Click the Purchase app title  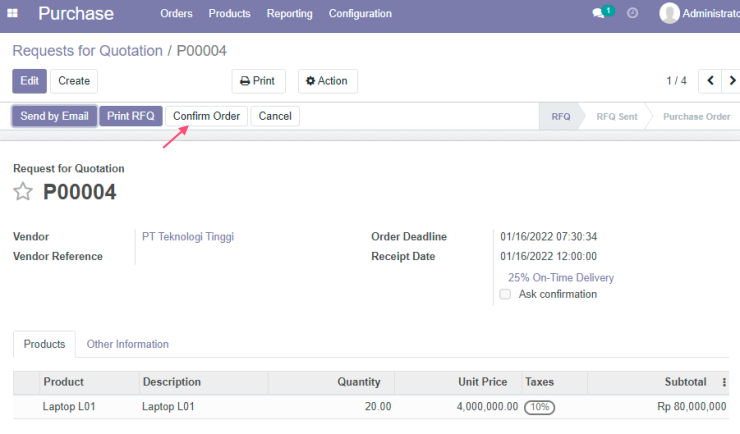[x=76, y=13]
